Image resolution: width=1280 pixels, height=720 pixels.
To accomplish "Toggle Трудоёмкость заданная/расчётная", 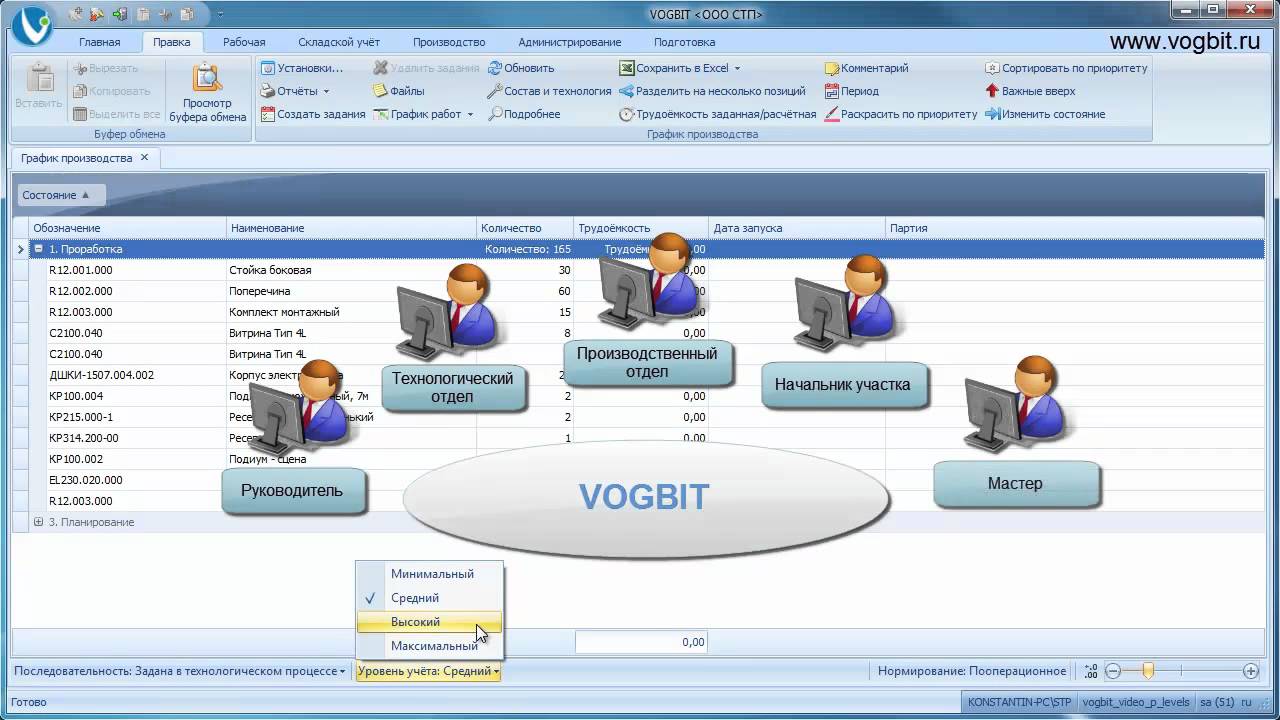I will click(x=717, y=114).
